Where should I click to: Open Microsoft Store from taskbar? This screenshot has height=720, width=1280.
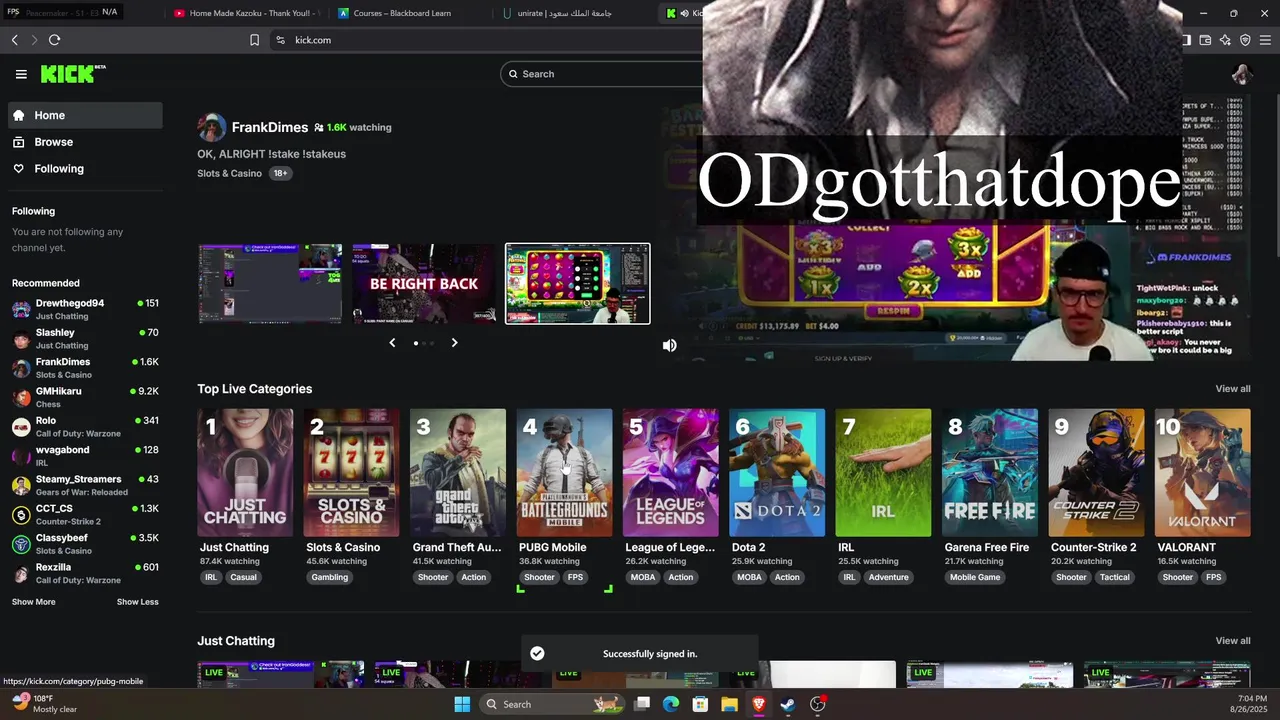tap(700, 704)
